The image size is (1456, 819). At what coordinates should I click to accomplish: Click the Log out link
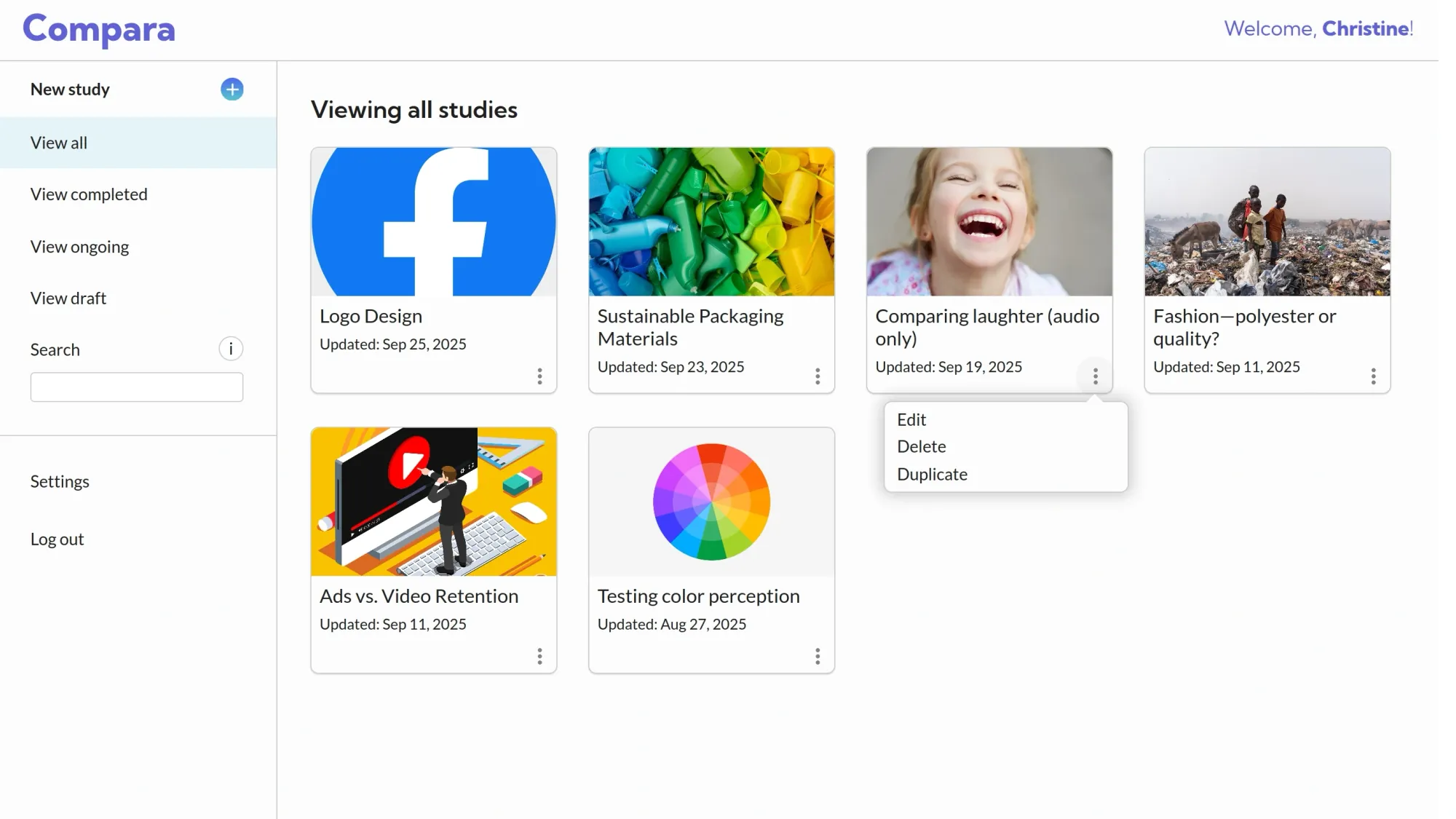57,539
